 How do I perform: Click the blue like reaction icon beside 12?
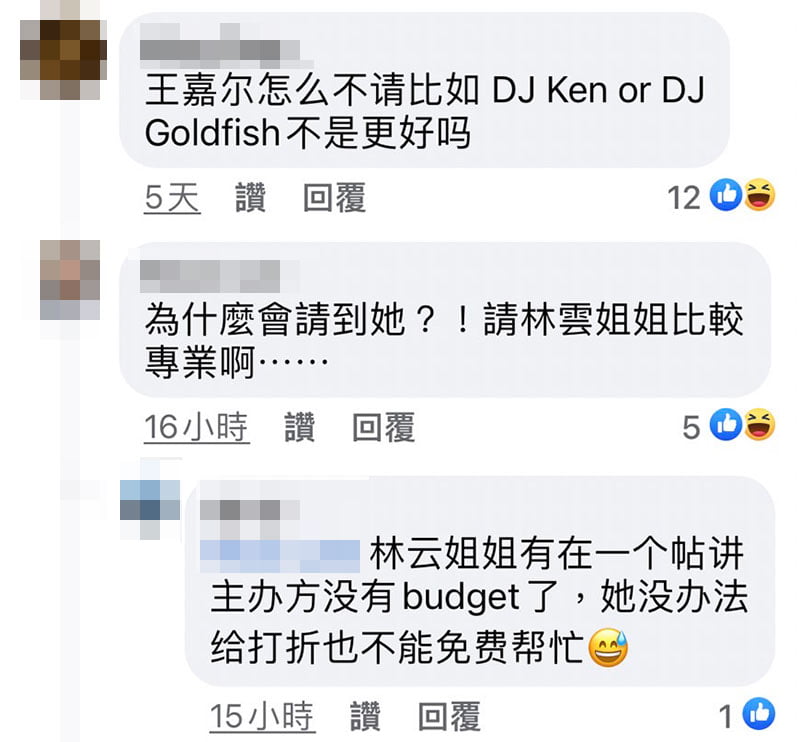point(726,194)
